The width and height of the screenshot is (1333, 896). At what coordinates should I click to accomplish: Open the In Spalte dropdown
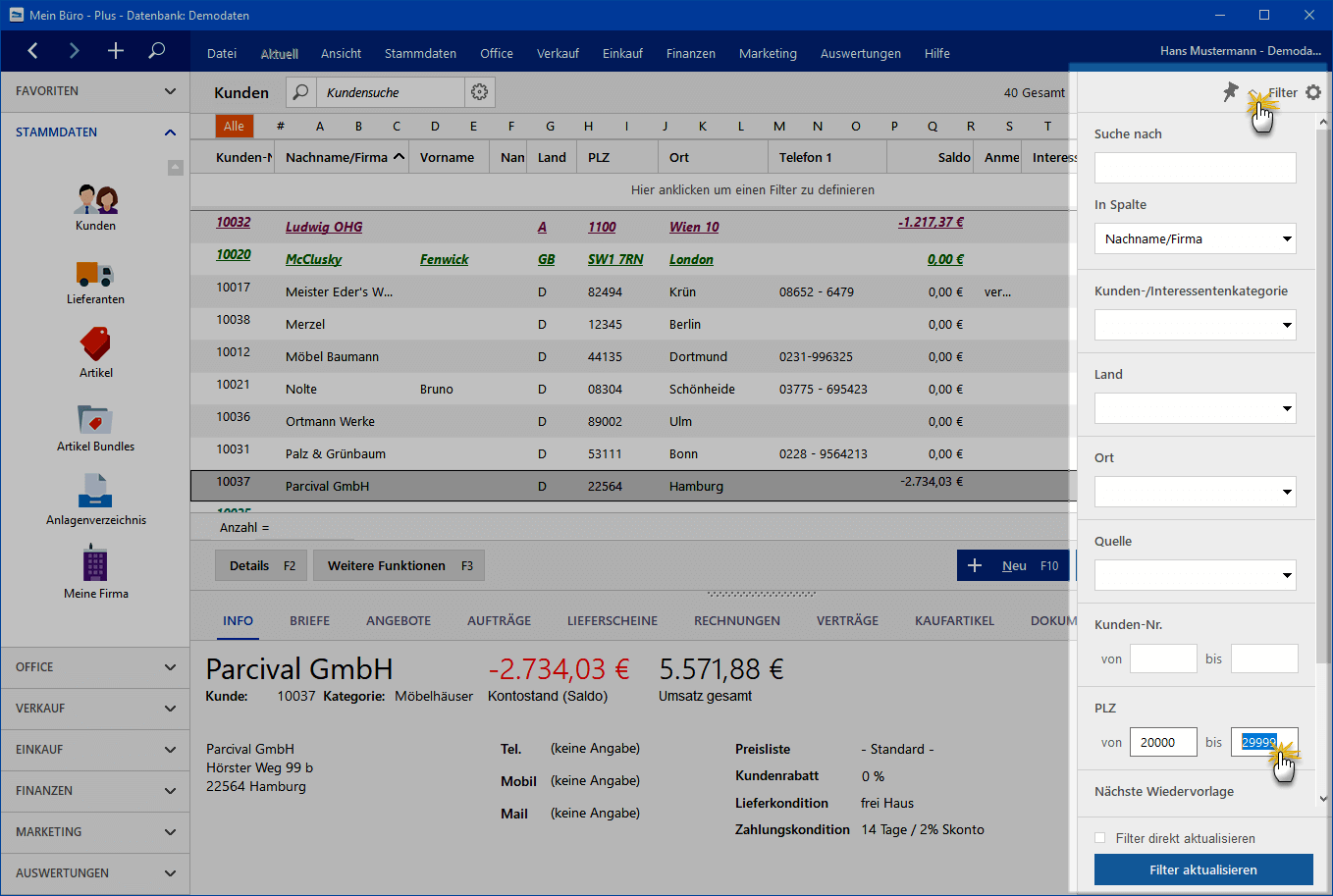pyautogui.click(x=1195, y=238)
